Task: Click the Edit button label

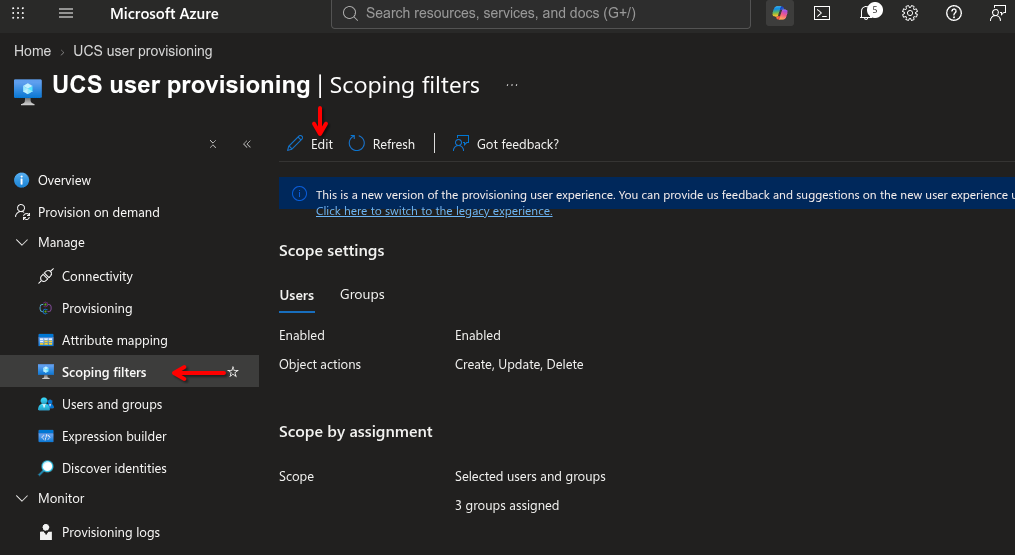Action: click(322, 144)
